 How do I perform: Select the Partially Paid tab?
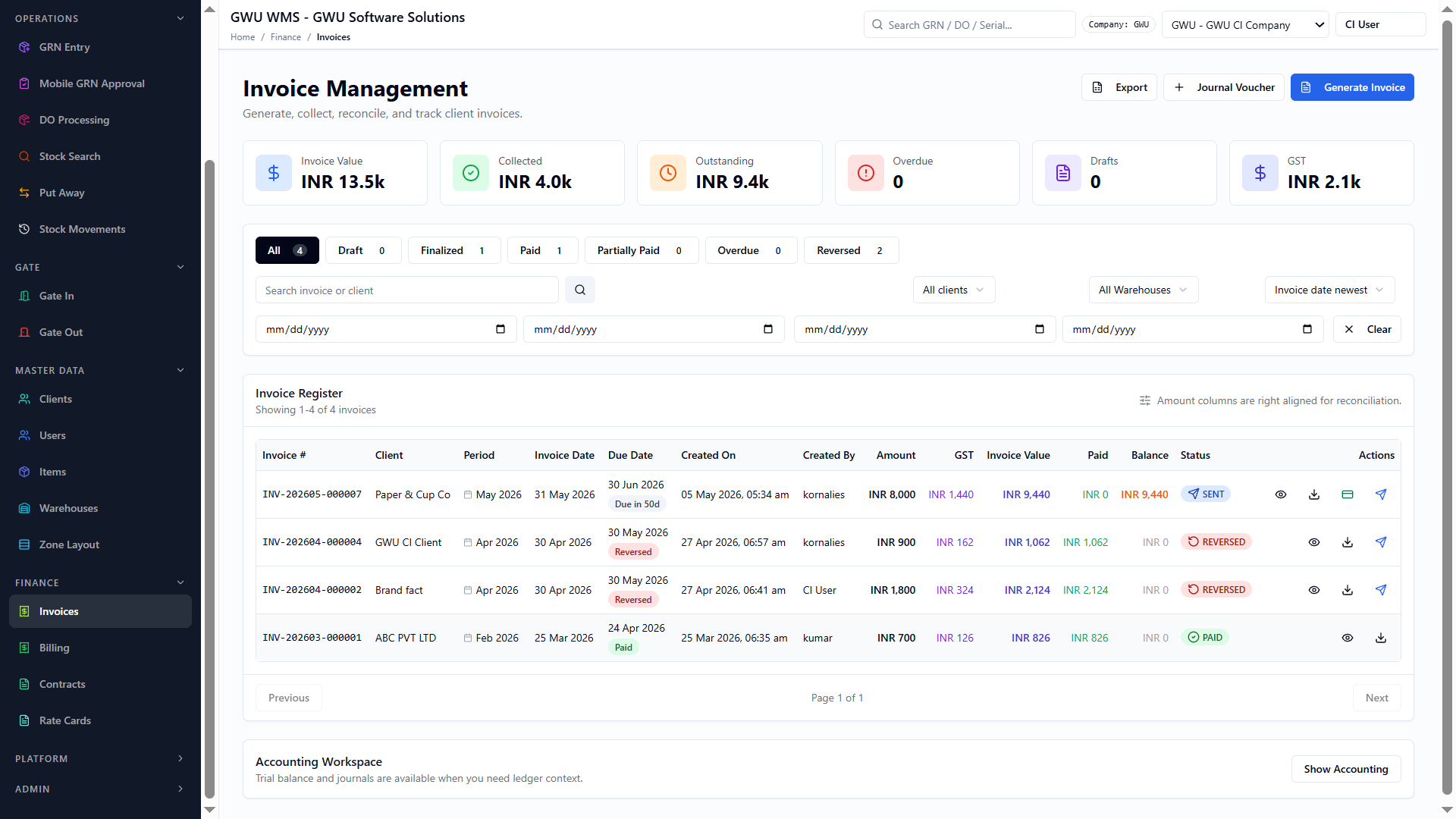(x=642, y=250)
